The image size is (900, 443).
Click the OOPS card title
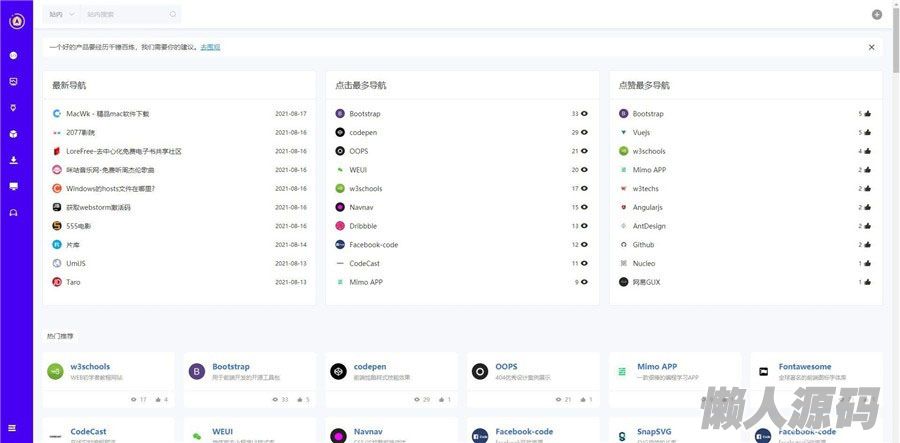(506, 367)
